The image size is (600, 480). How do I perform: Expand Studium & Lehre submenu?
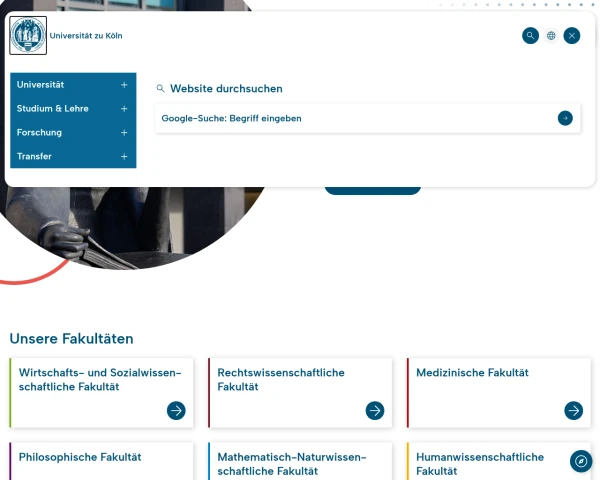point(124,109)
